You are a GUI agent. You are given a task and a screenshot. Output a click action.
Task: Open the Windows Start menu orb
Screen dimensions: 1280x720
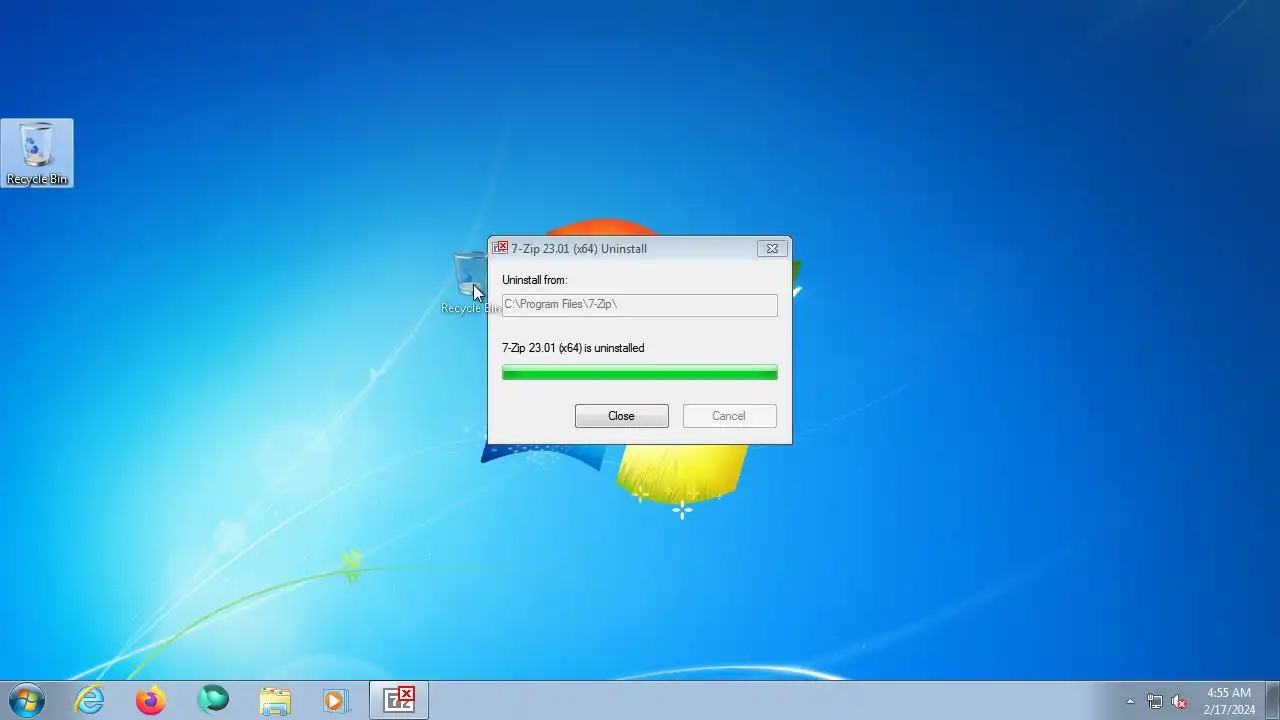click(26, 700)
